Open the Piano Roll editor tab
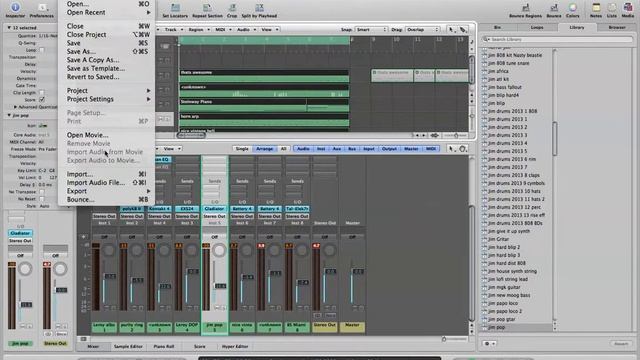The image size is (640, 360). pos(164,347)
